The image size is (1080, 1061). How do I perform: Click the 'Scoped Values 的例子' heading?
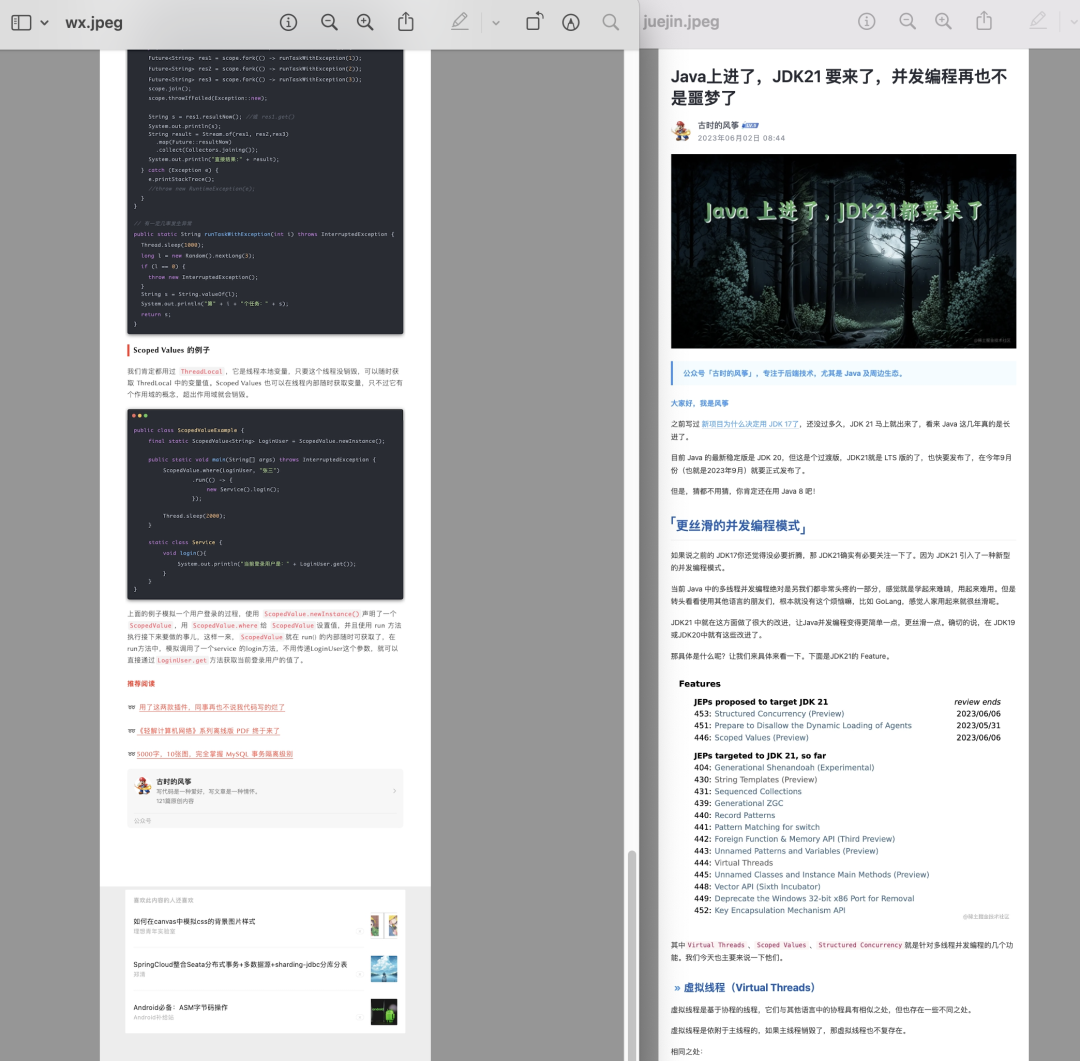click(x=172, y=350)
